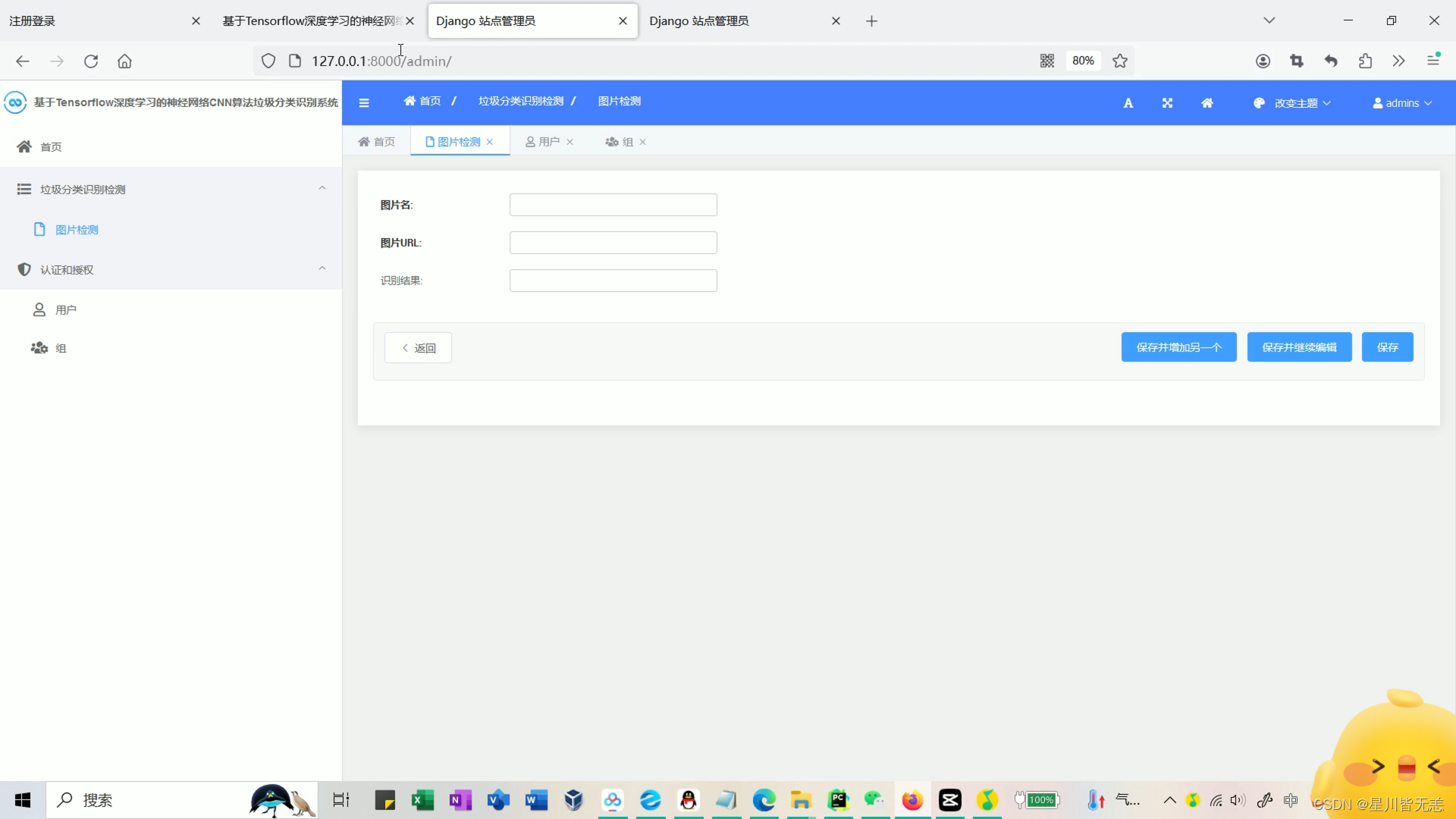Collapse the 认证和授权 sidebar section
This screenshot has height=819, width=1456.
coord(322,268)
